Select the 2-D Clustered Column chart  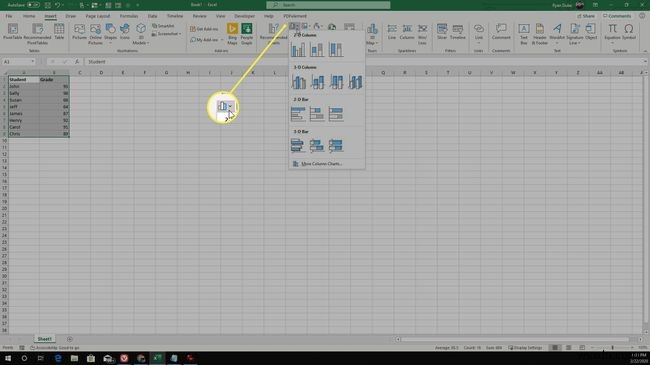[x=298, y=50]
